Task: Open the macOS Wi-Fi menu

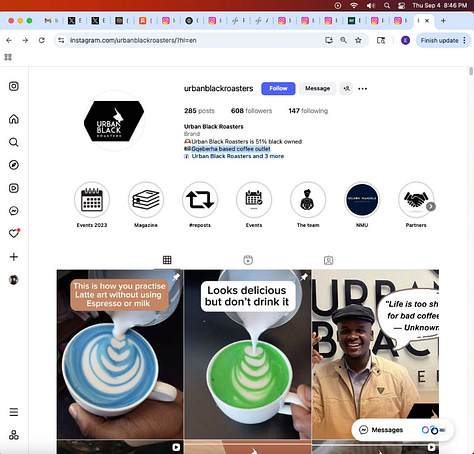Action: [x=354, y=5]
